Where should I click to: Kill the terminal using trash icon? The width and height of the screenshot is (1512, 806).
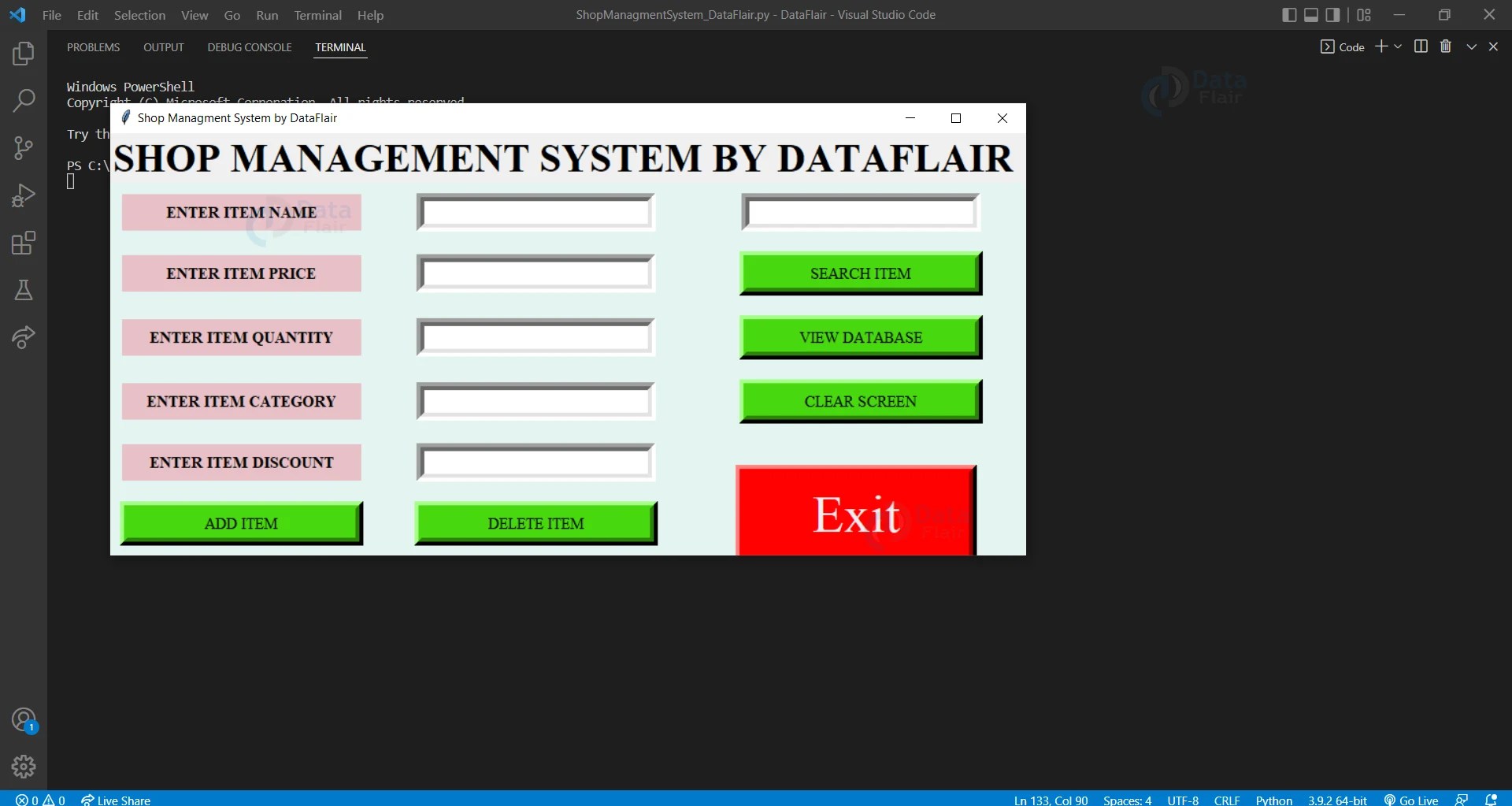(x=1446, y=46)
